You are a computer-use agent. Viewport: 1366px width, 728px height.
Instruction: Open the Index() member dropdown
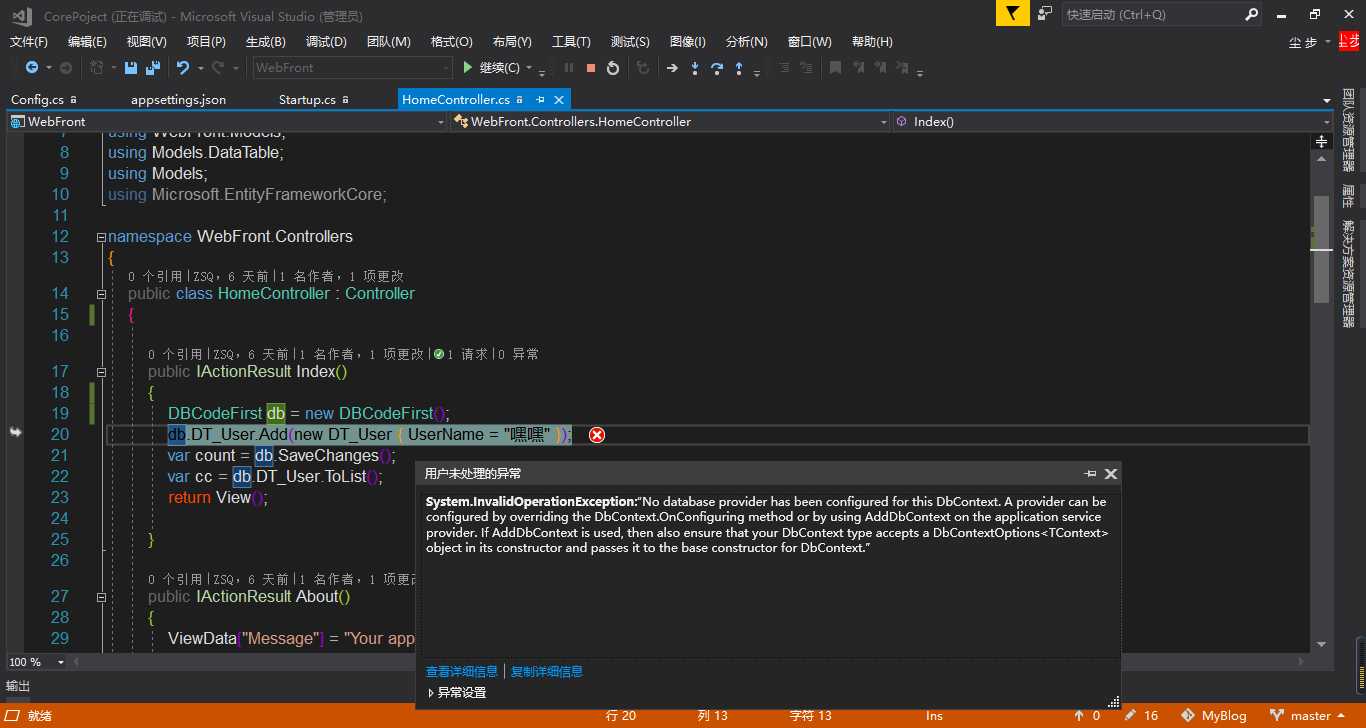(1112, 121)
